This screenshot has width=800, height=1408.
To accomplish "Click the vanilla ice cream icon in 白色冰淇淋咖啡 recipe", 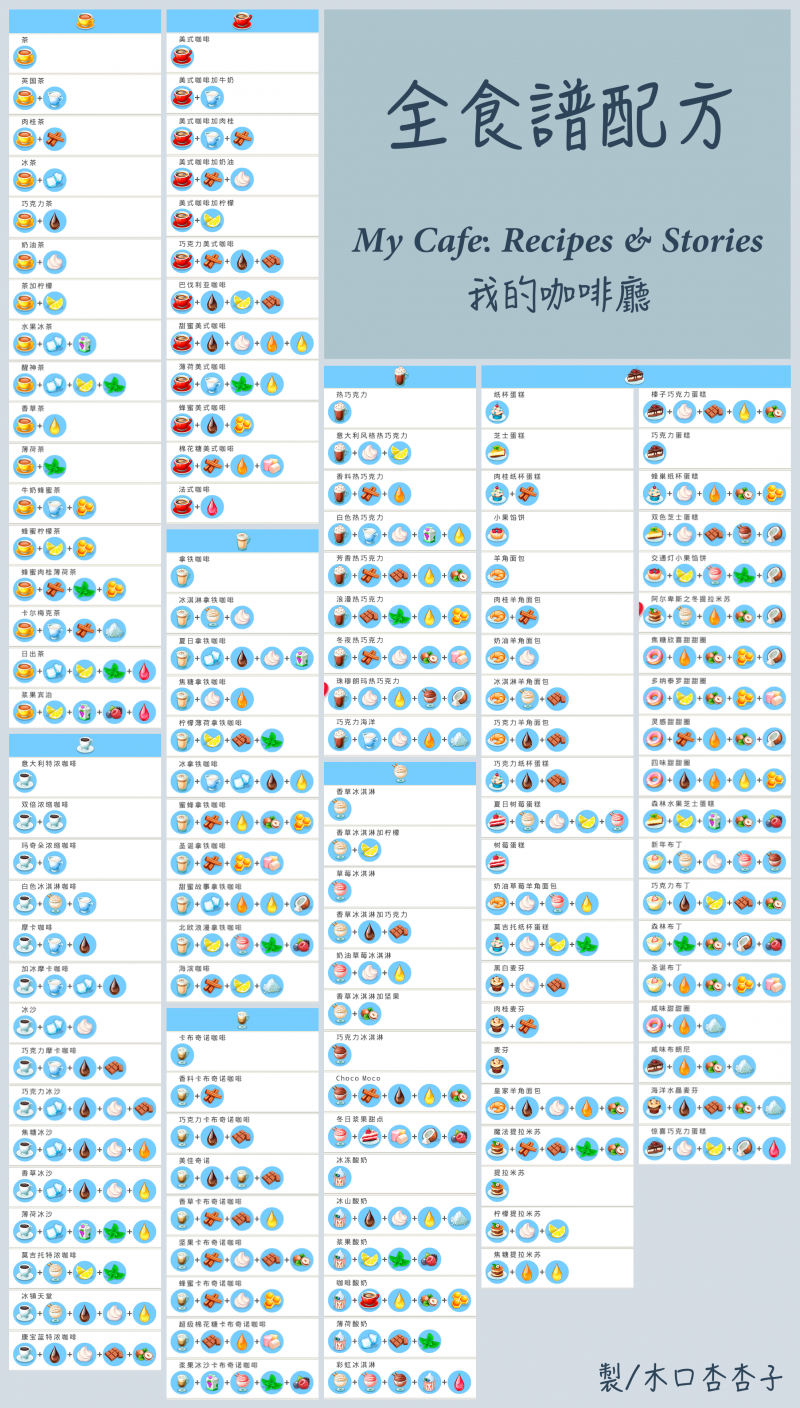I will [x=54, y=904].
